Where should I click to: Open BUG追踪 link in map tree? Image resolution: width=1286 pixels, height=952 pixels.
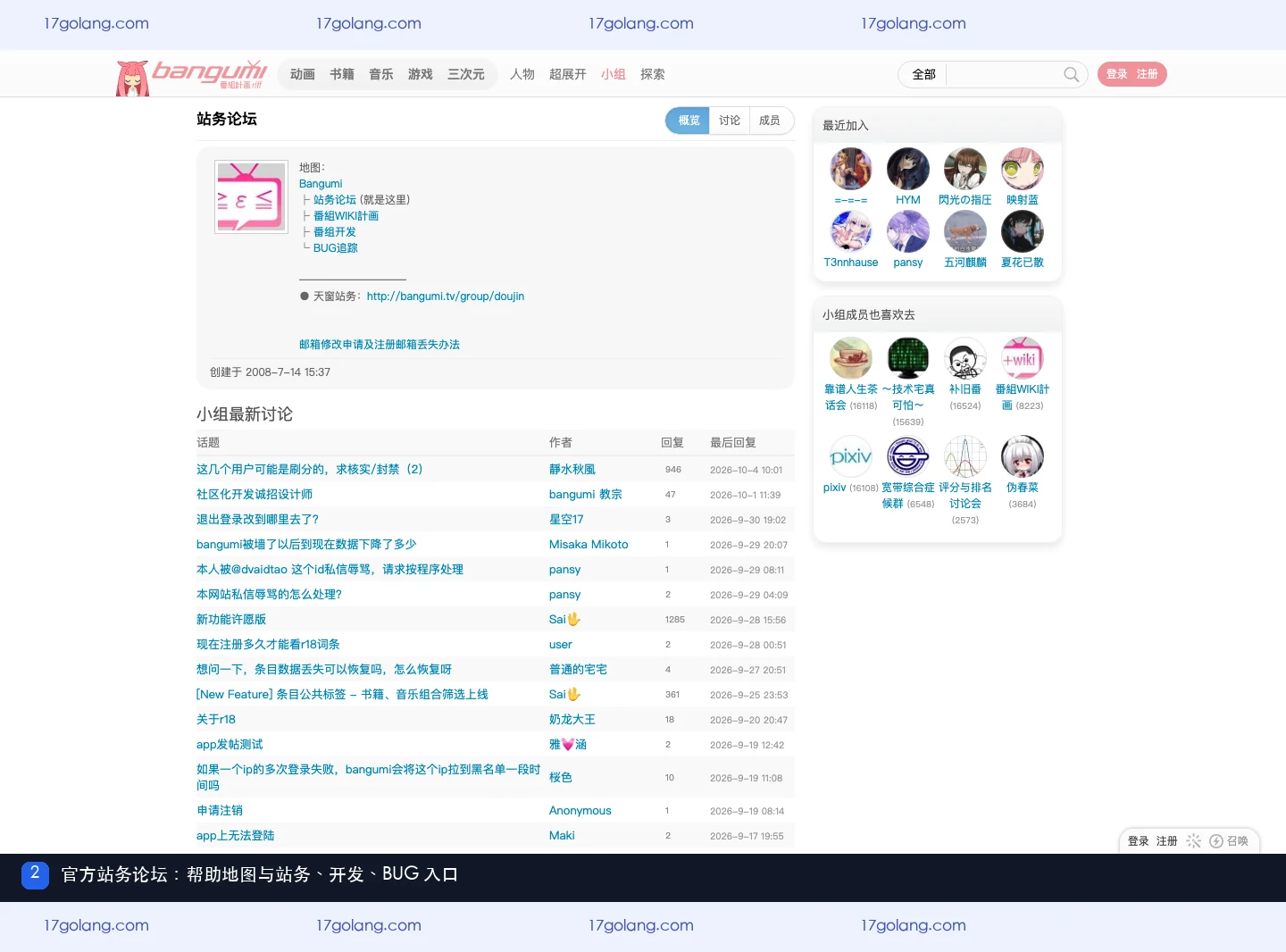[335, 248]
